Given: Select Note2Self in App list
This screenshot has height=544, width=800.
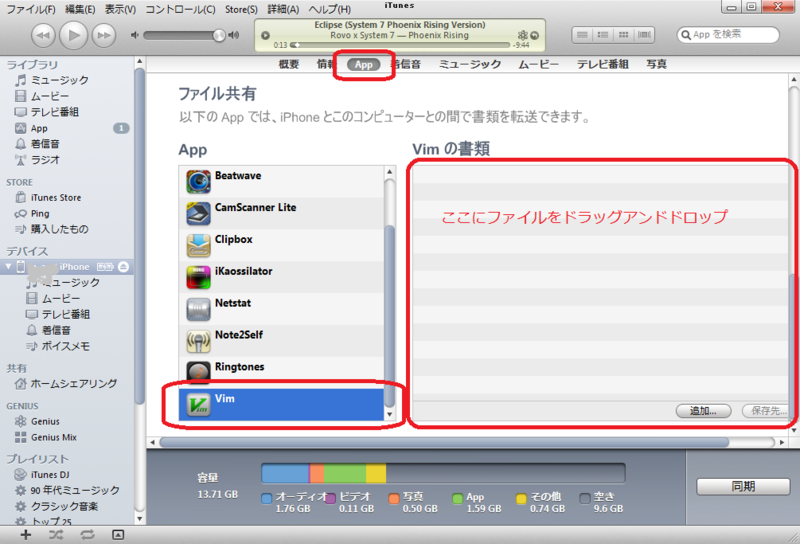Looking at the screenshot, I should coord(281,341).
